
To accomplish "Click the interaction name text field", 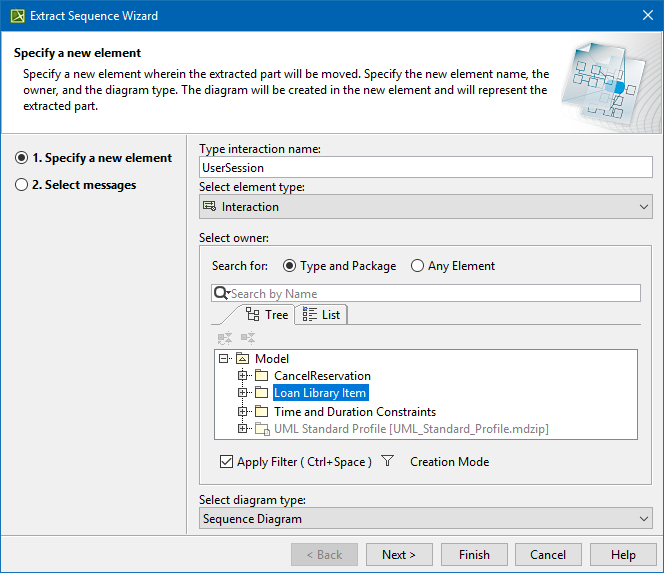I will click(425, 169).
